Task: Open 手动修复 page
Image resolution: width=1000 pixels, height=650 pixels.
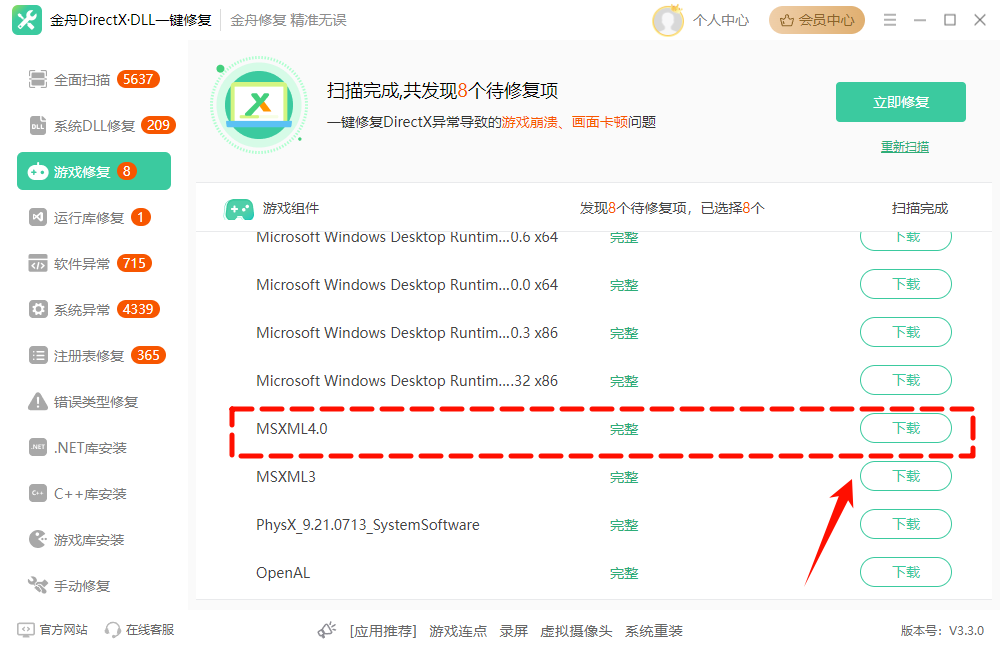Action: [x=94, y=585]
